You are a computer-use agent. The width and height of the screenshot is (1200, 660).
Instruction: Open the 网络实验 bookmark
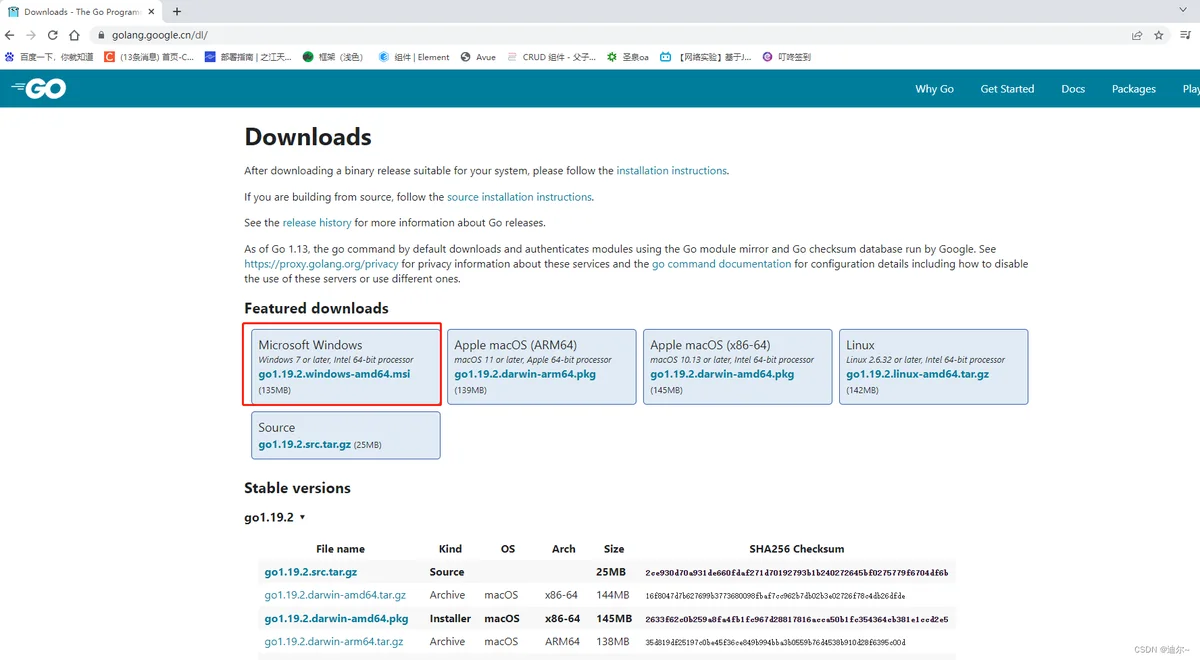click(x=707, y=57)
